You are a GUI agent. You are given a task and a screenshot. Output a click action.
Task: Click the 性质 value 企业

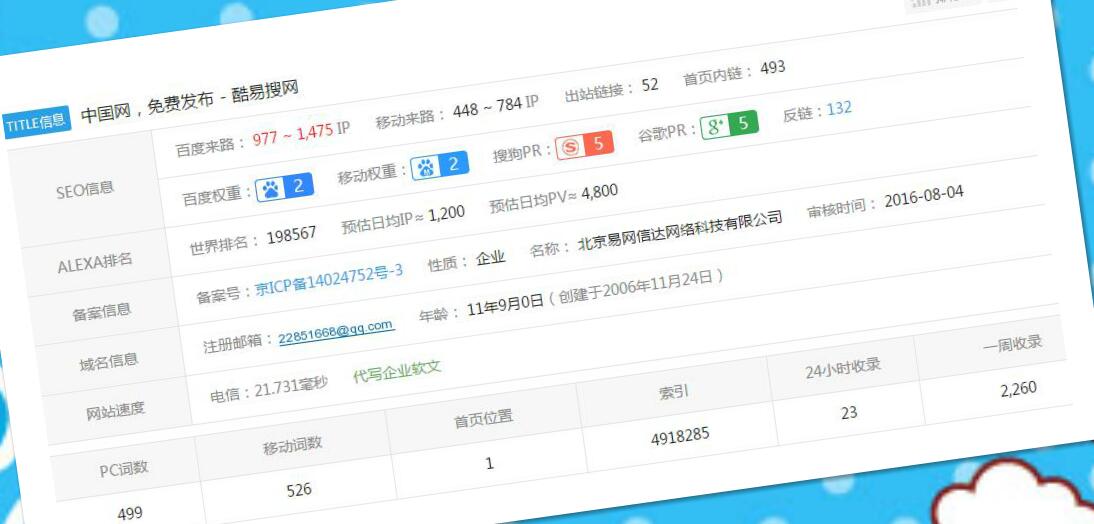(490, 257)
